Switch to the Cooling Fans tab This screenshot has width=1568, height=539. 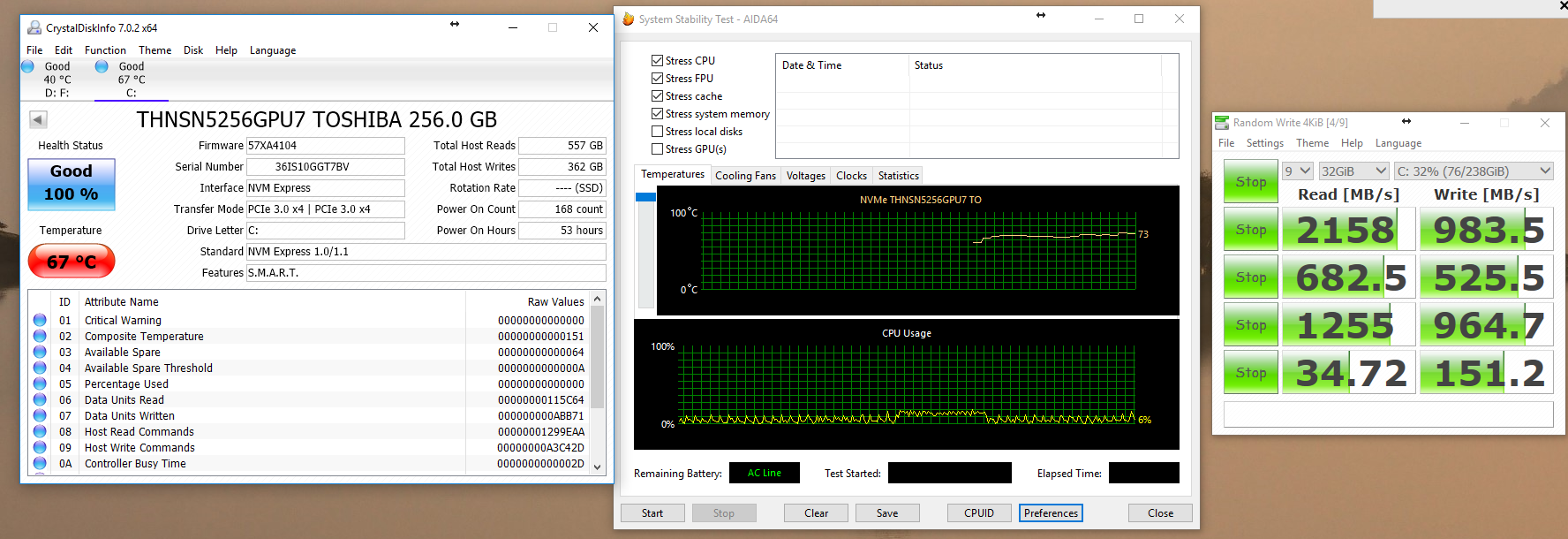click(x=745, y=176)
